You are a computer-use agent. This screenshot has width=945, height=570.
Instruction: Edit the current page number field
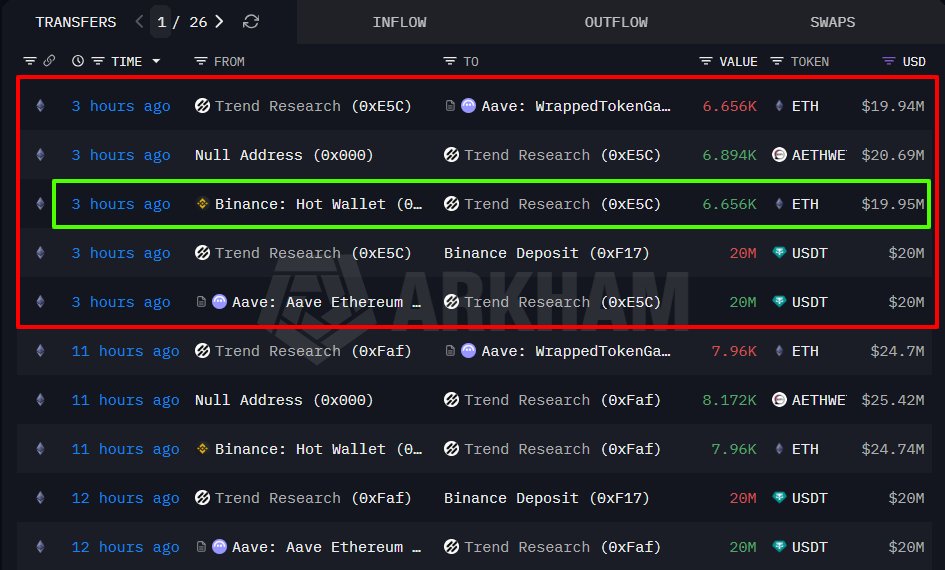(x=162, y=22)
